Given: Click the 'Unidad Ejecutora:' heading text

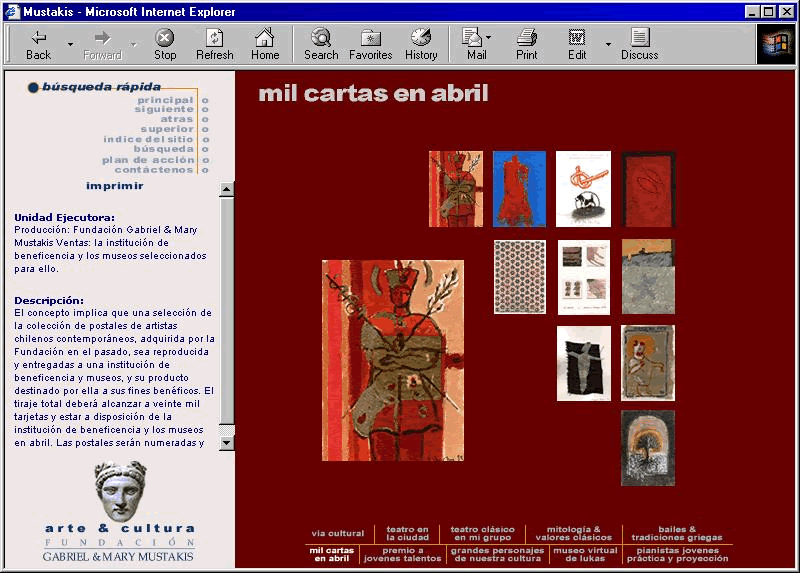Looking at the screenshot, I should coord(64,217).
